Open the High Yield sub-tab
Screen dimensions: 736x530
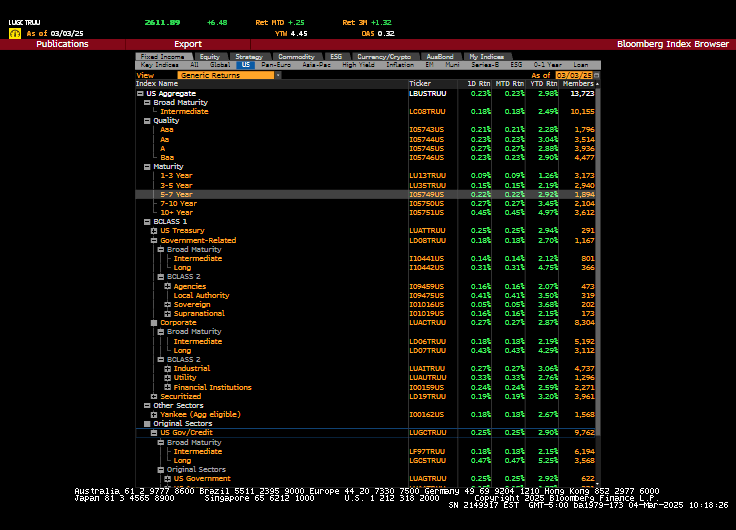358,65
